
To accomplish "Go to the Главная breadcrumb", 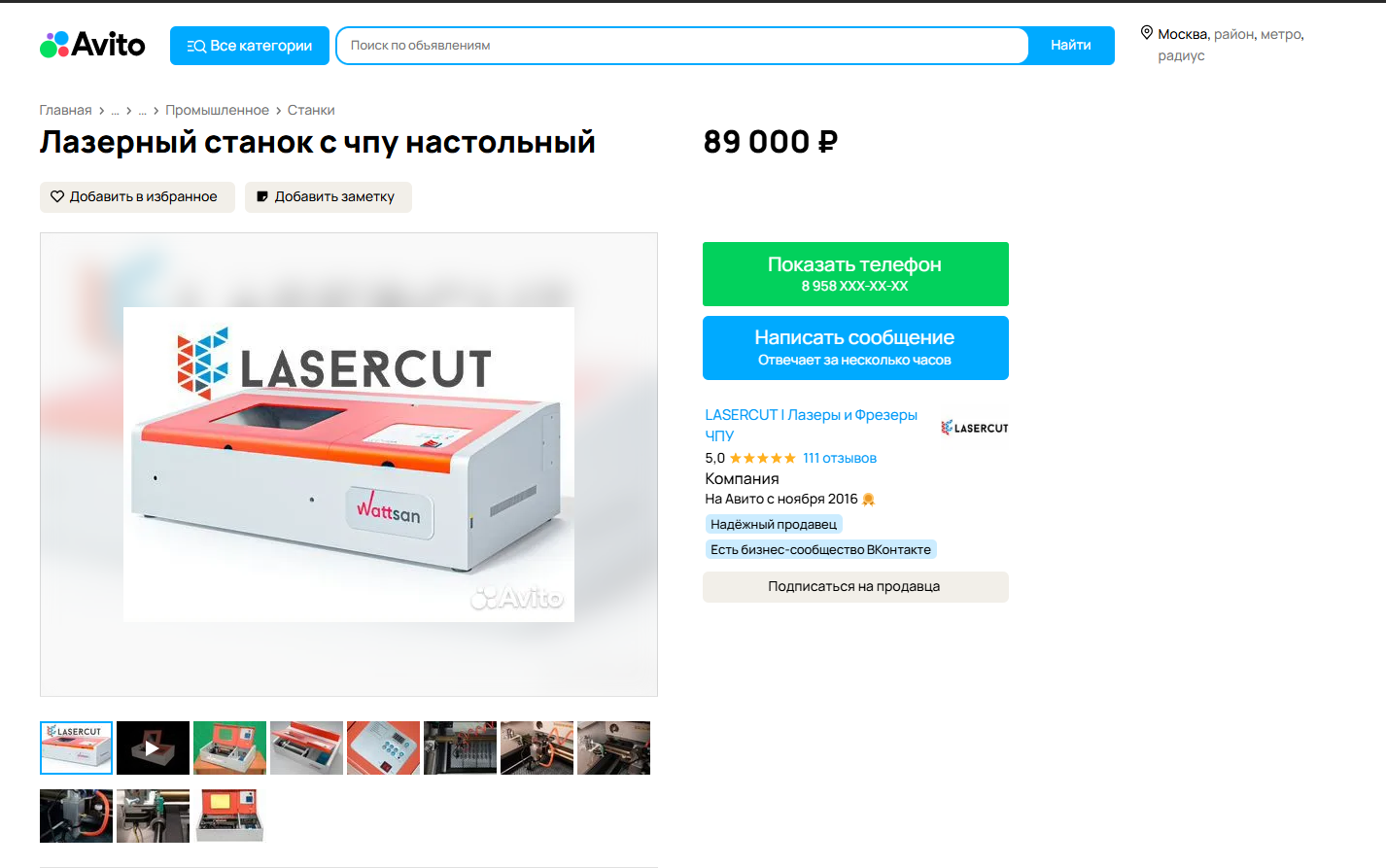I will [x=65, y=110].
